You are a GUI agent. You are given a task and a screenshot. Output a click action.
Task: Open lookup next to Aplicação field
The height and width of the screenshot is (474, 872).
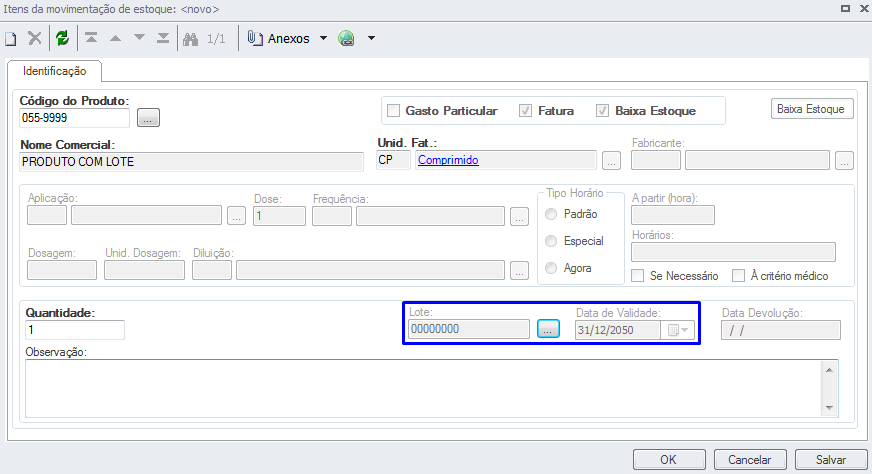point(236,216)
